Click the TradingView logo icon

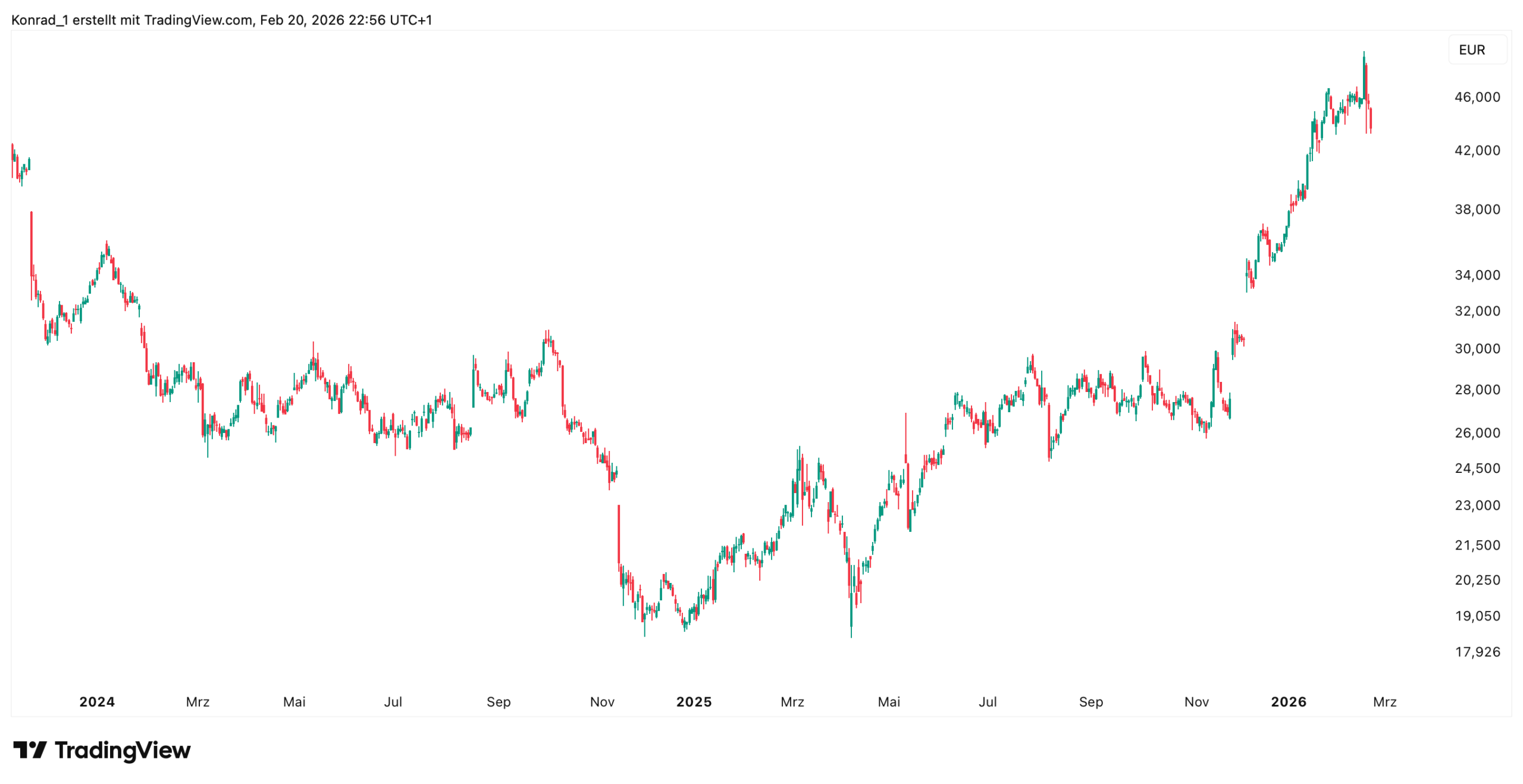coord(30,749)
